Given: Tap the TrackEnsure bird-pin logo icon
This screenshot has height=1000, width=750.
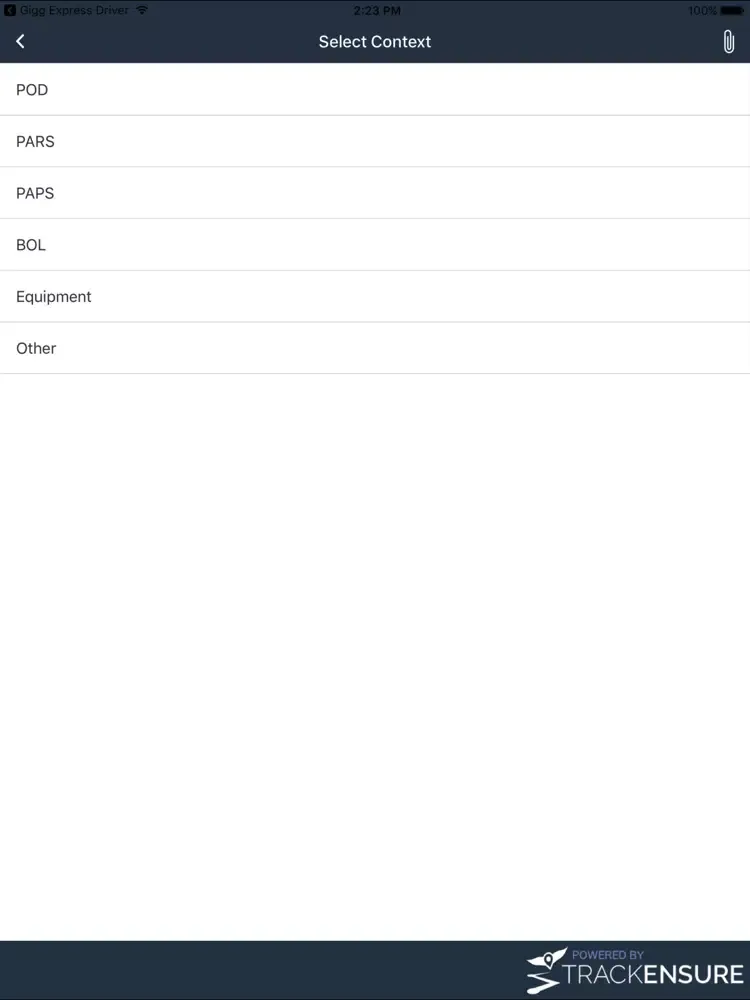Looking at the screenshot, I should coord(545,971).
